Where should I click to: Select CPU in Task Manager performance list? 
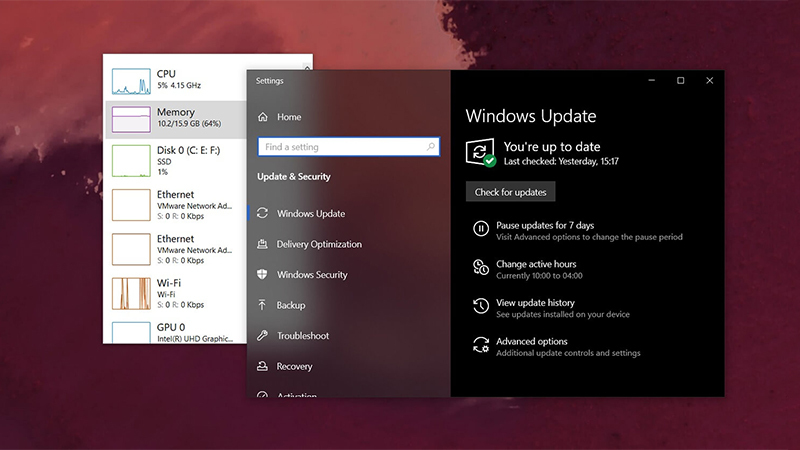coord(176,81)
